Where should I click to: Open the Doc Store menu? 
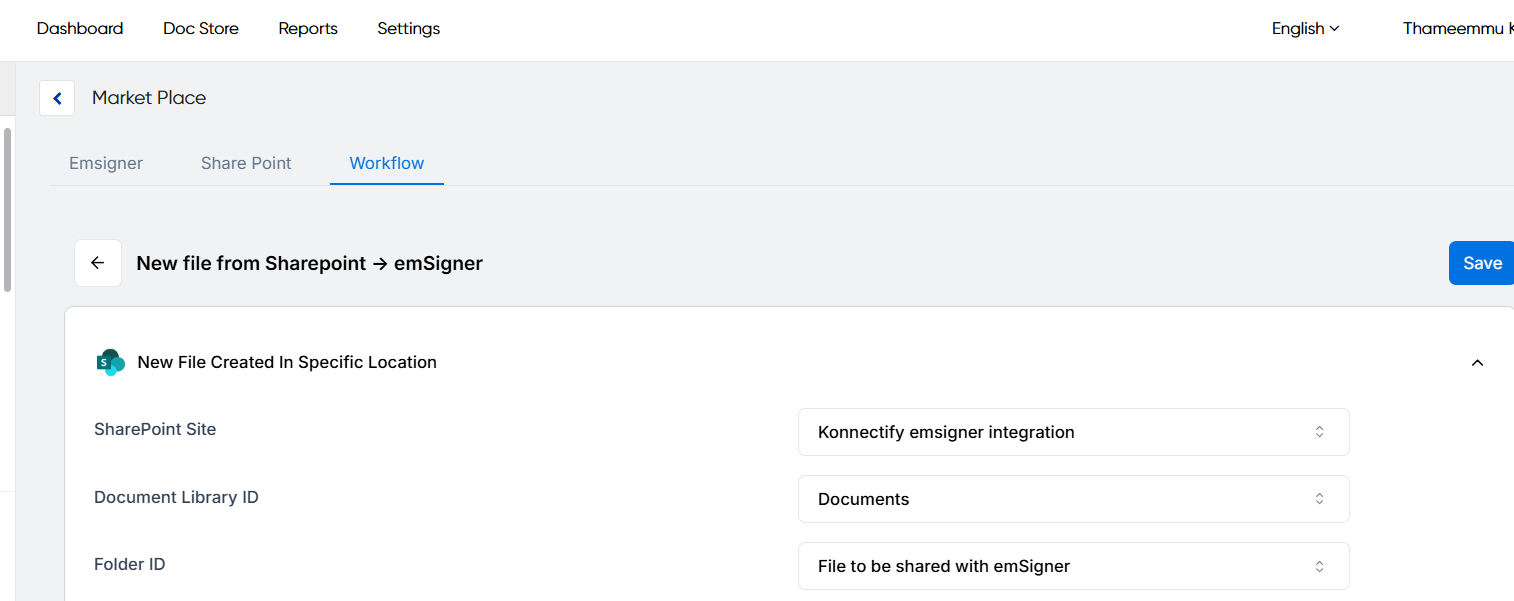click(x=201, y=29)
